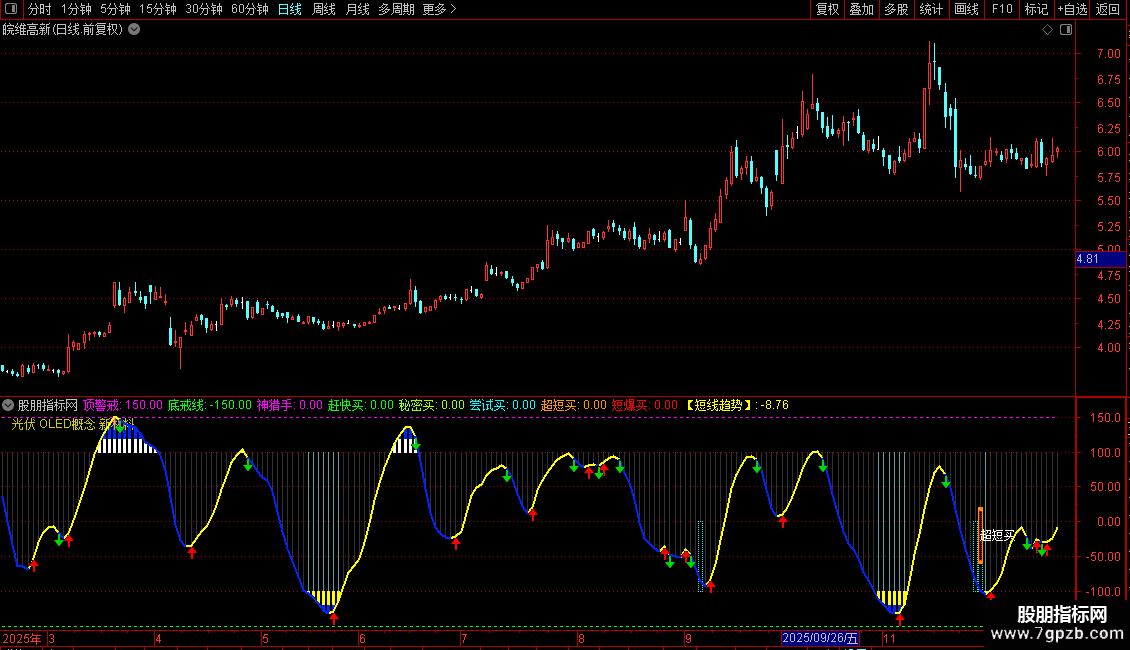Screen dimensions: 1130x650
Task: Open 多股 multi-stock view
Action: click(x=896, y=9)
